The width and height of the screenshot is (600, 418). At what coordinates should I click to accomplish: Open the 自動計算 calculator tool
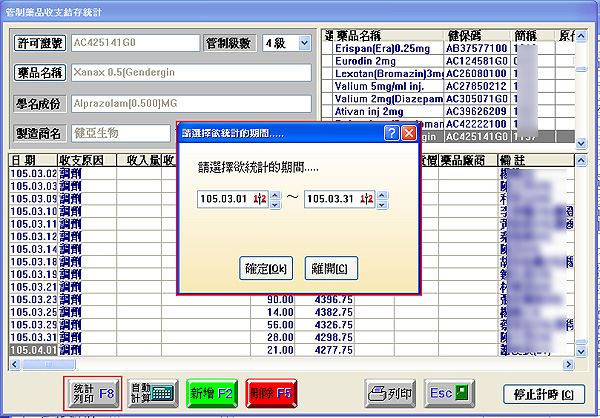click(x=154, y=393)
